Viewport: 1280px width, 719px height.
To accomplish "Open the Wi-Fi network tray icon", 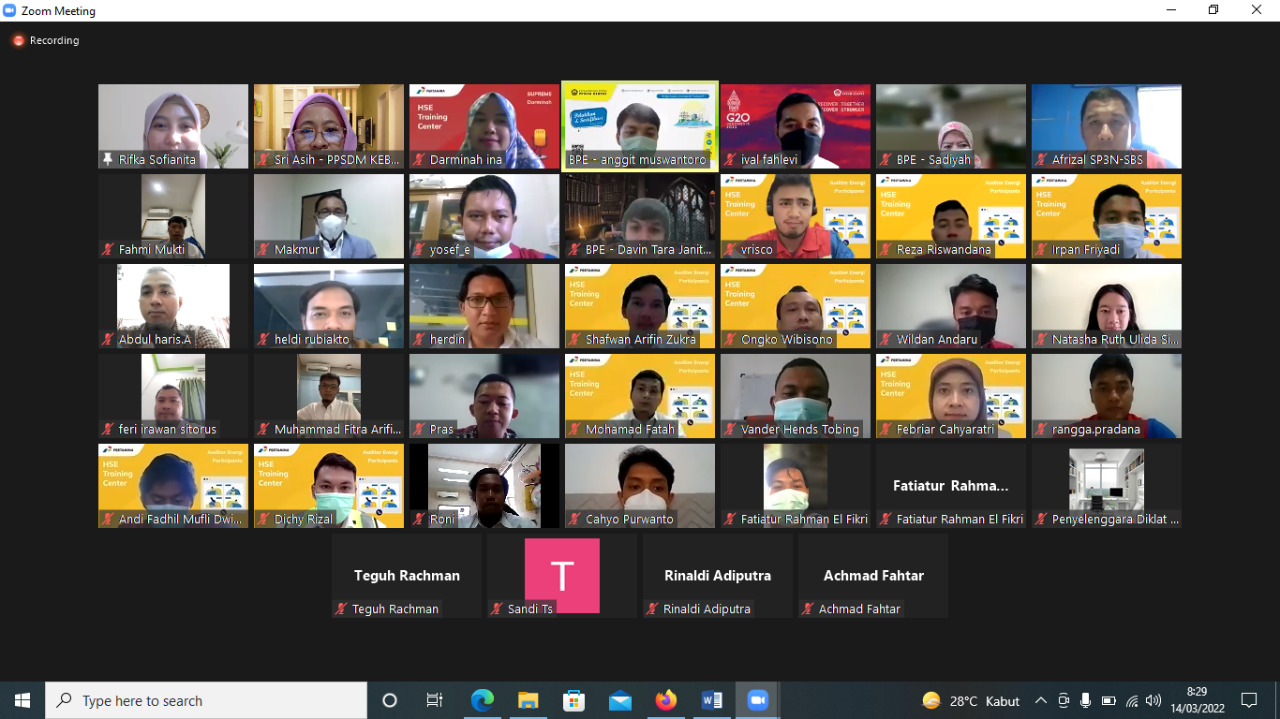I will tap(1131, 701).
